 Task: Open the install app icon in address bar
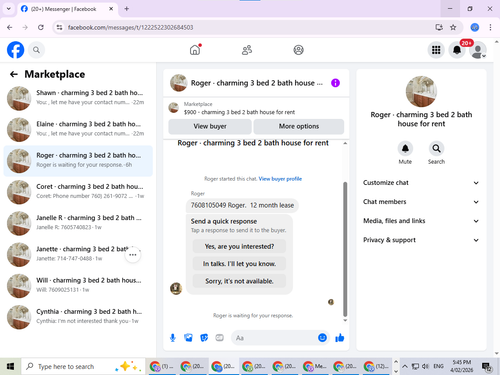point(439,27)
